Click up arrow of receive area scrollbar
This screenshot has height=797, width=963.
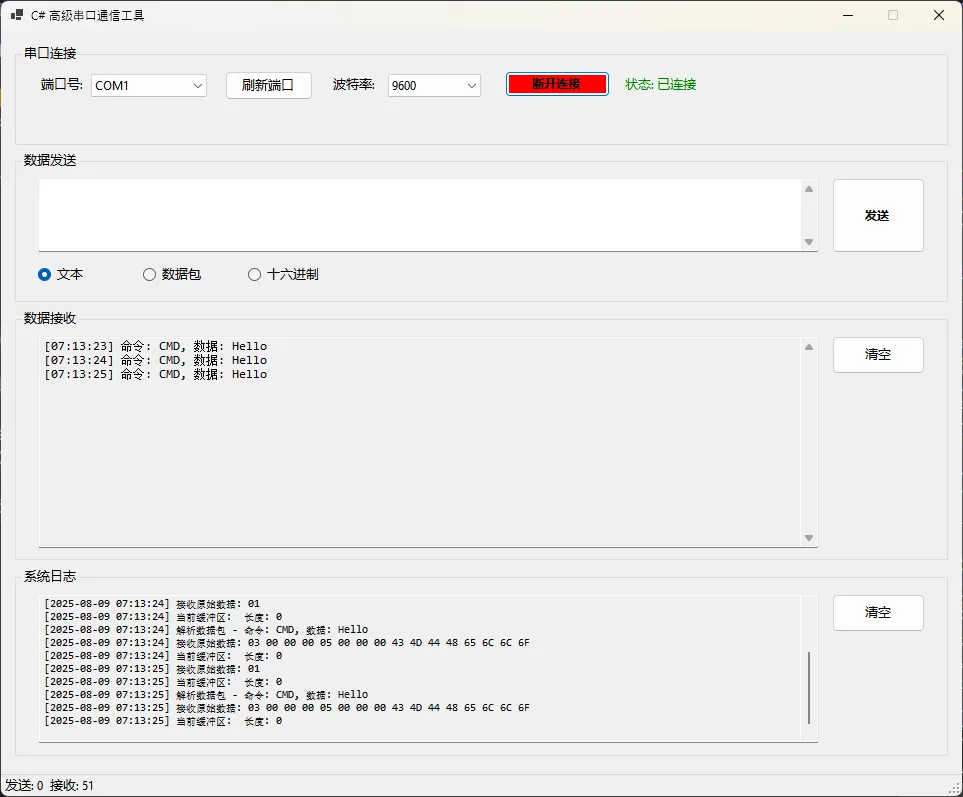(x=809, y=347)
